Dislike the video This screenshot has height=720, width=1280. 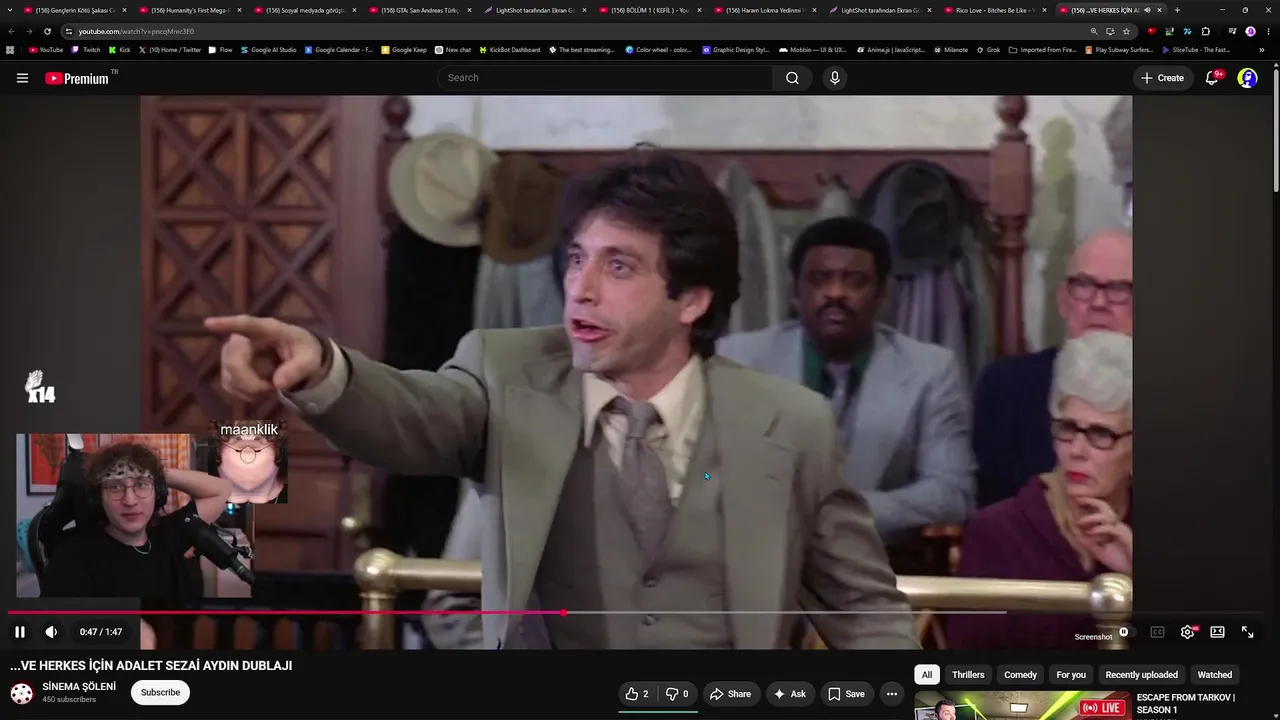point(677,694)
